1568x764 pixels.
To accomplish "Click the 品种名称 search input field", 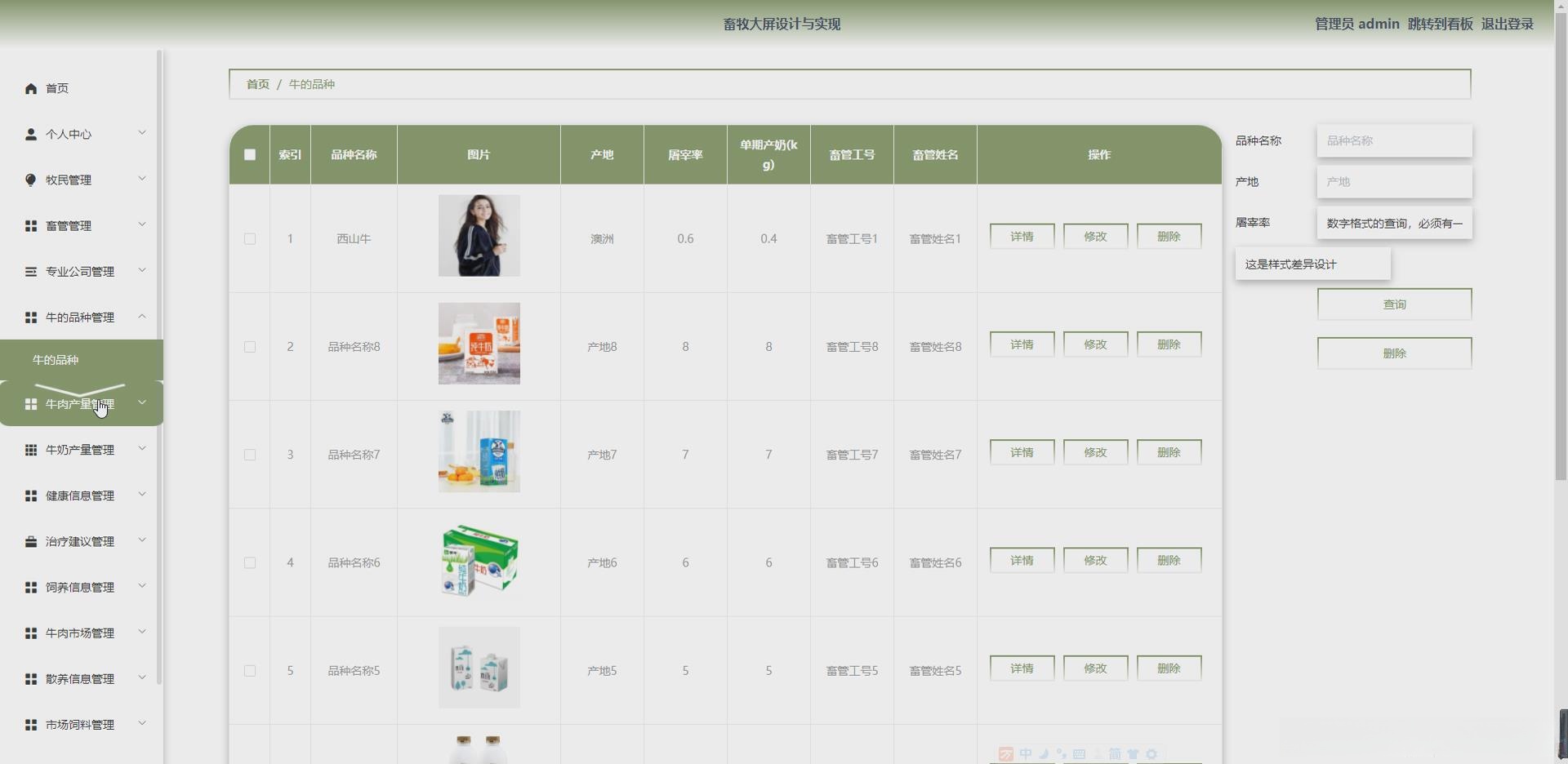I will pos(1394,140).
